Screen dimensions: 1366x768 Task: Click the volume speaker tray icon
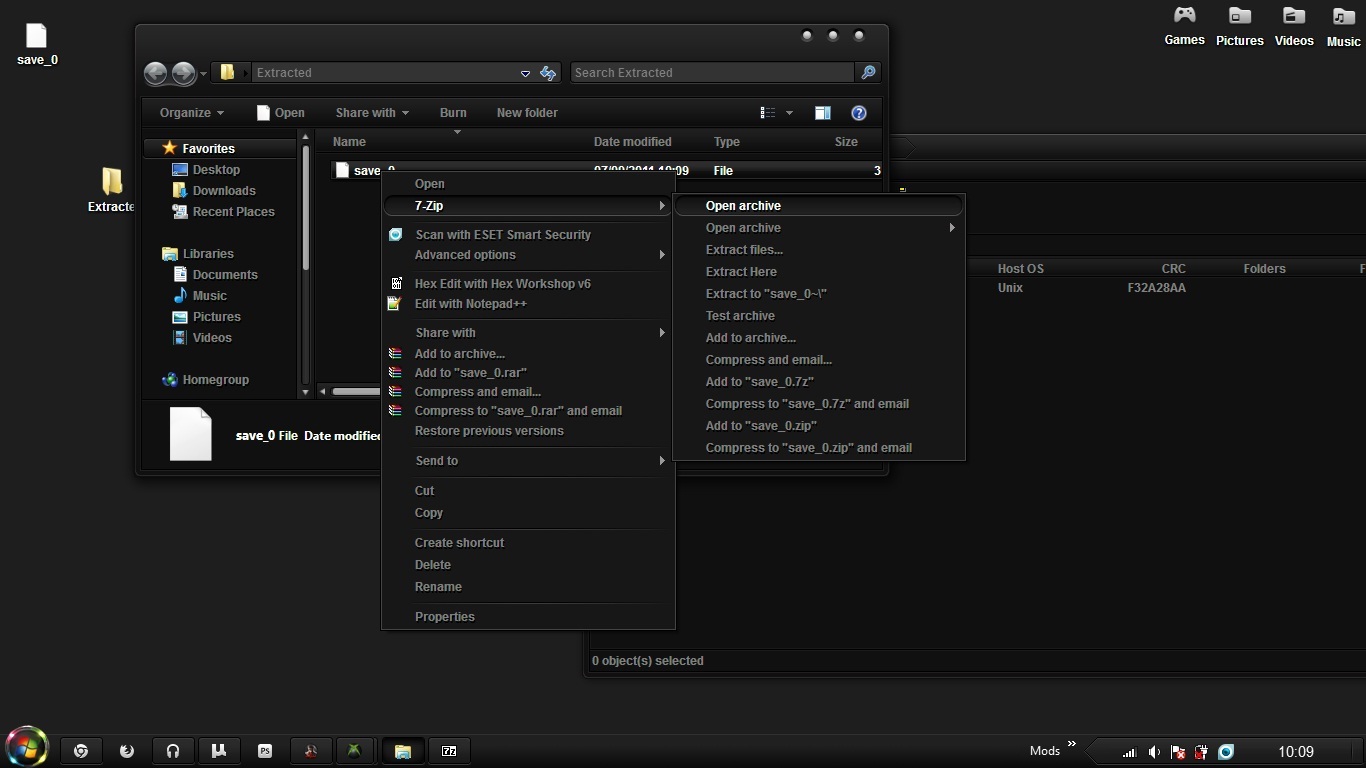click(1154, 752)
